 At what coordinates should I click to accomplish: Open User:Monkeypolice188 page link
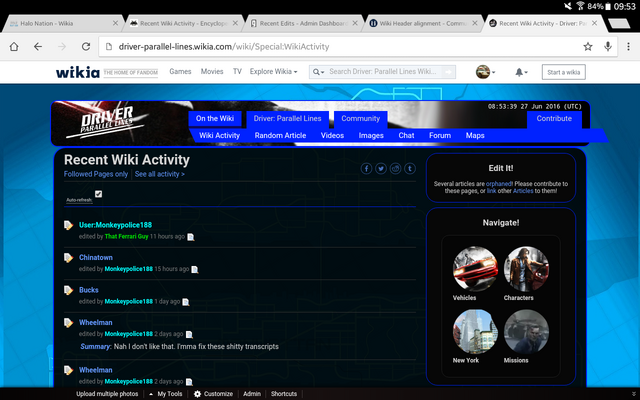[116, 225]
